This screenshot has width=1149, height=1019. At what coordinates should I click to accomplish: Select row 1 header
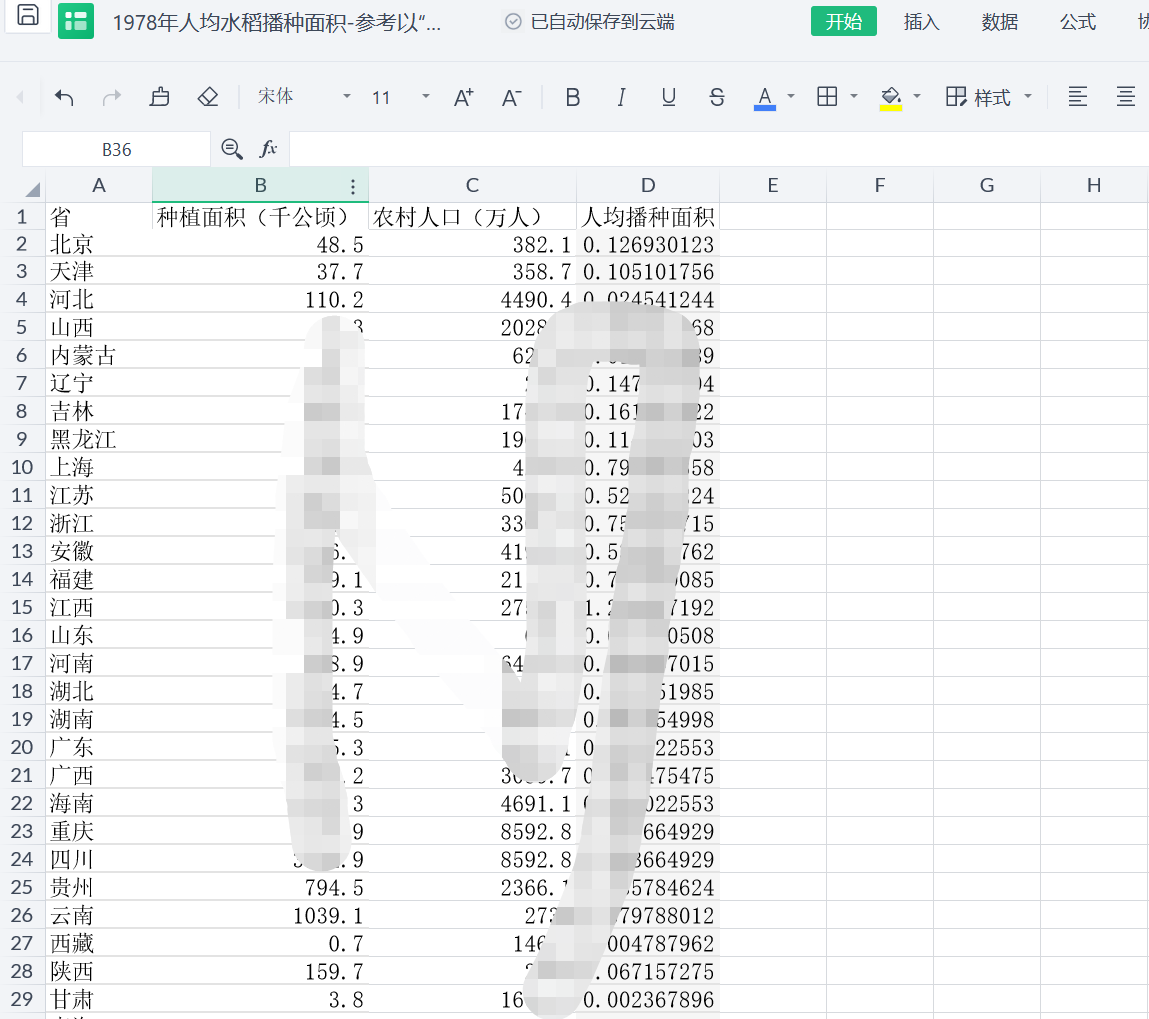point(22,217)
